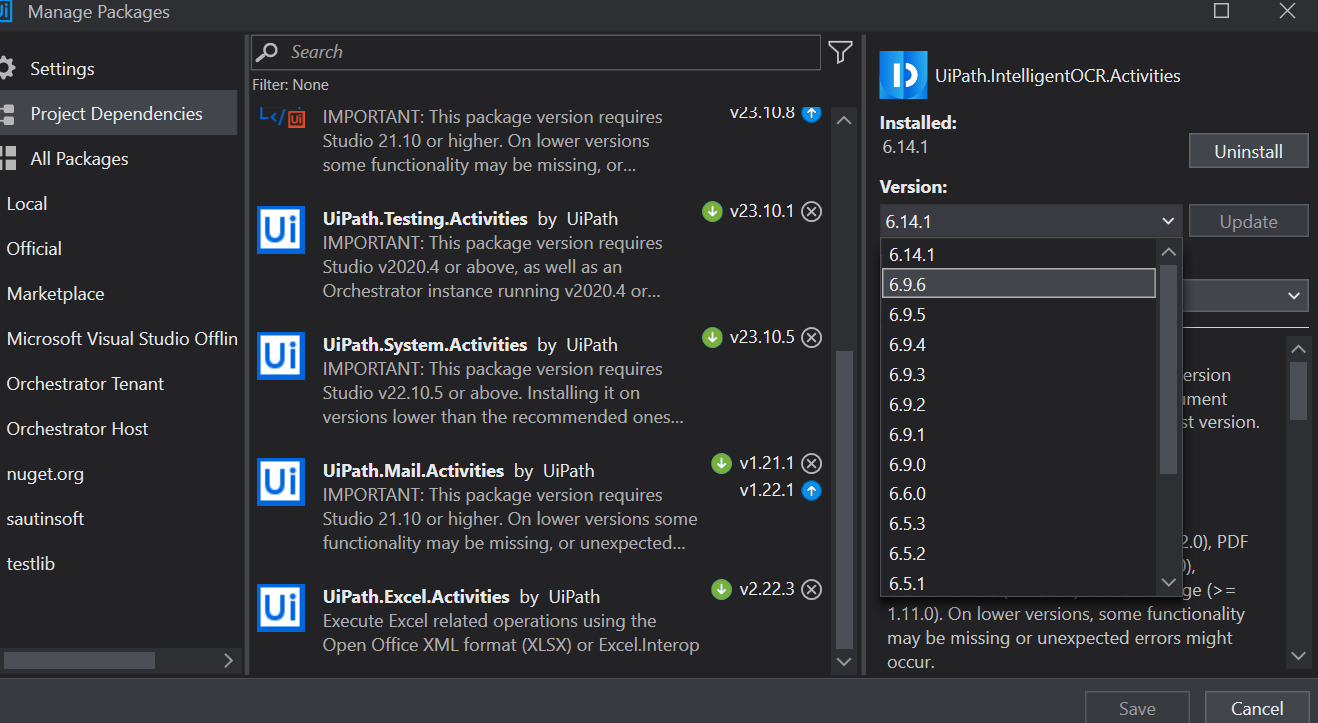Pick version 6.5.2 from the dropdown list
This screenshot has height=723, width=1318.
coord(1018,553)
